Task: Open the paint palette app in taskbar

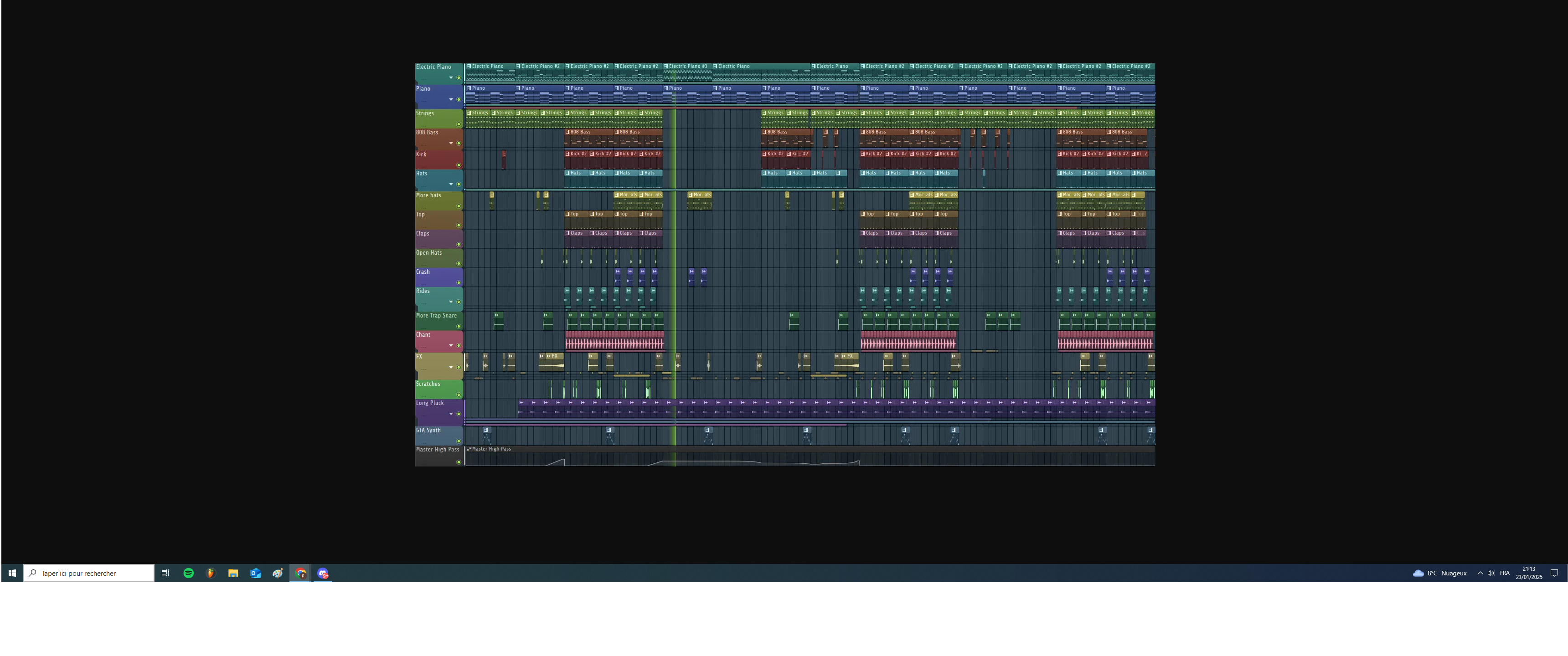Action: (x=278, y=573)
